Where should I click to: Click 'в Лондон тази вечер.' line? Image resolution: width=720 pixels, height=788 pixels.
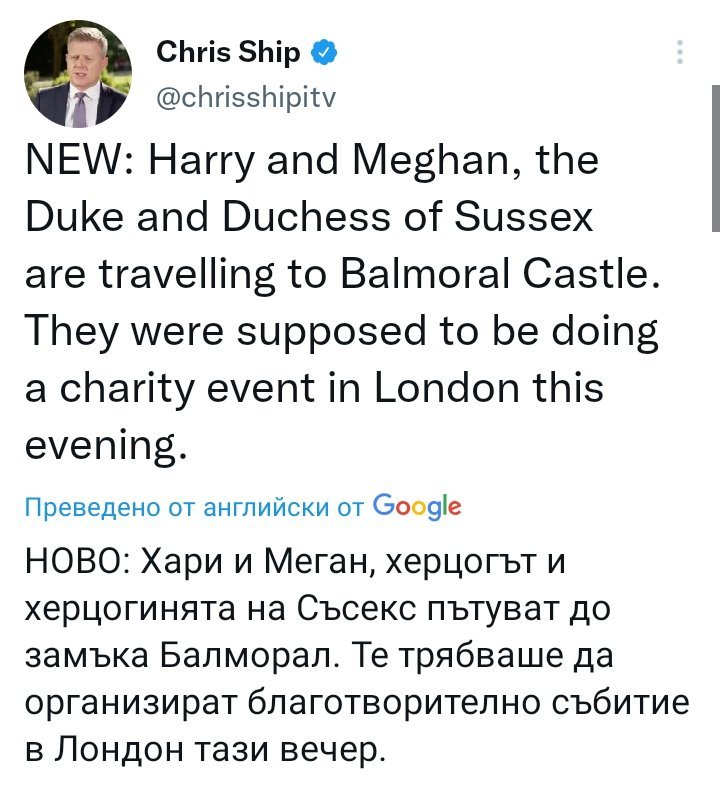pyautogui.click(x=203, y=747)
